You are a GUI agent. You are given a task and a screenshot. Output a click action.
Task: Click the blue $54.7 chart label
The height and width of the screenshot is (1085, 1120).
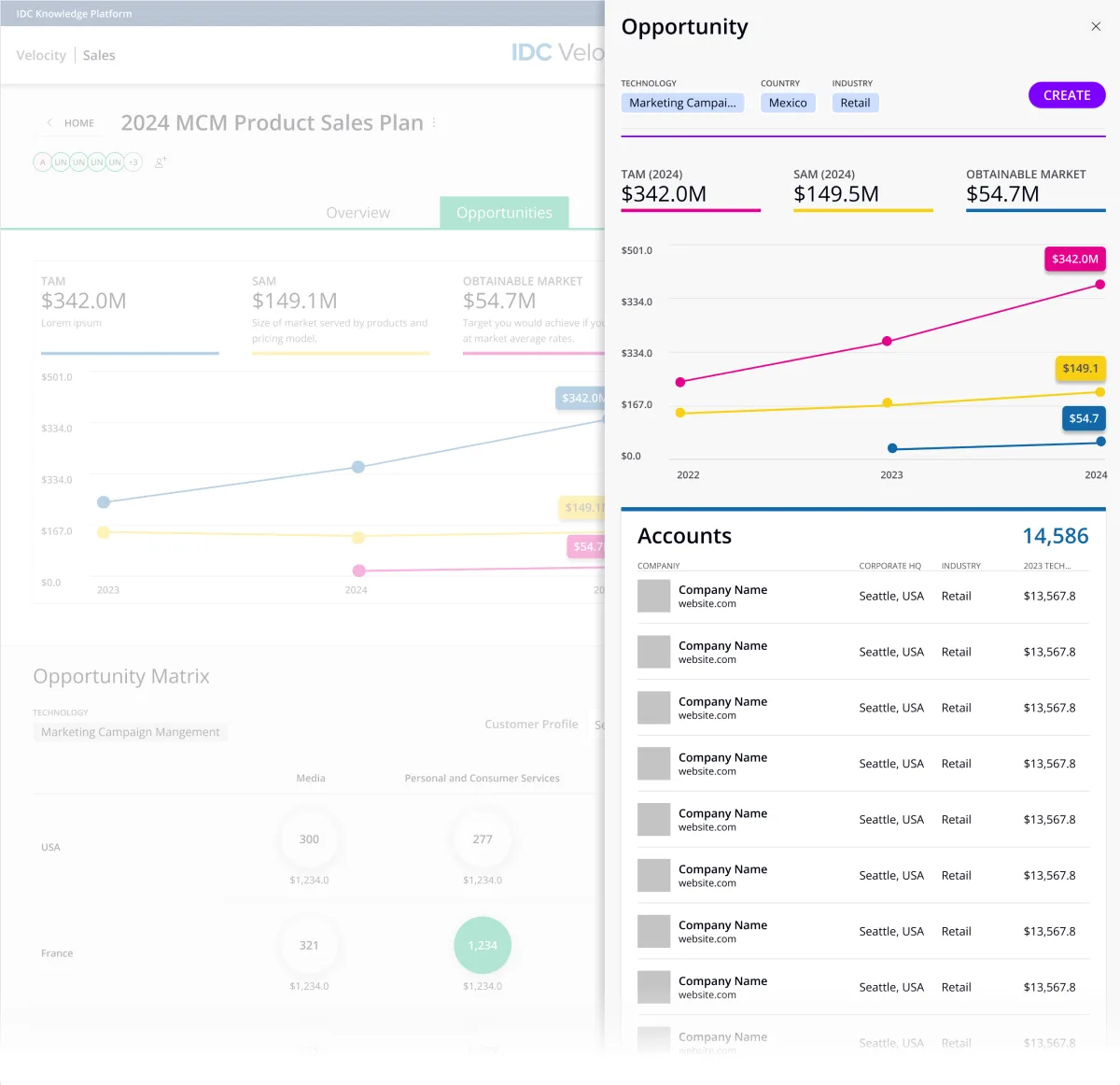tap(1084, 418)
